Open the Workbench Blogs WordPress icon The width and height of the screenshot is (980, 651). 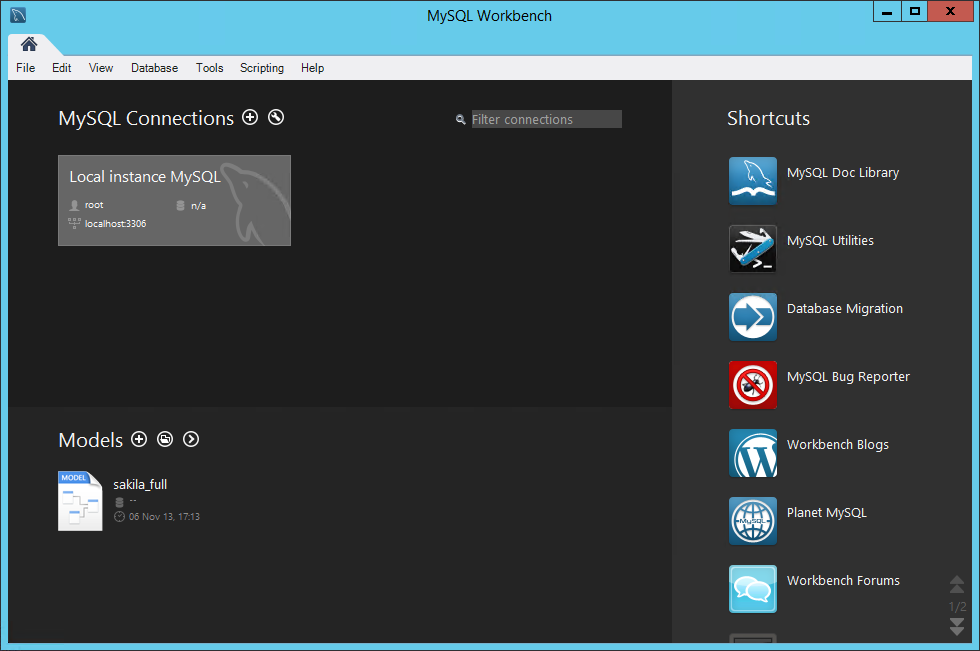[752, 453]
